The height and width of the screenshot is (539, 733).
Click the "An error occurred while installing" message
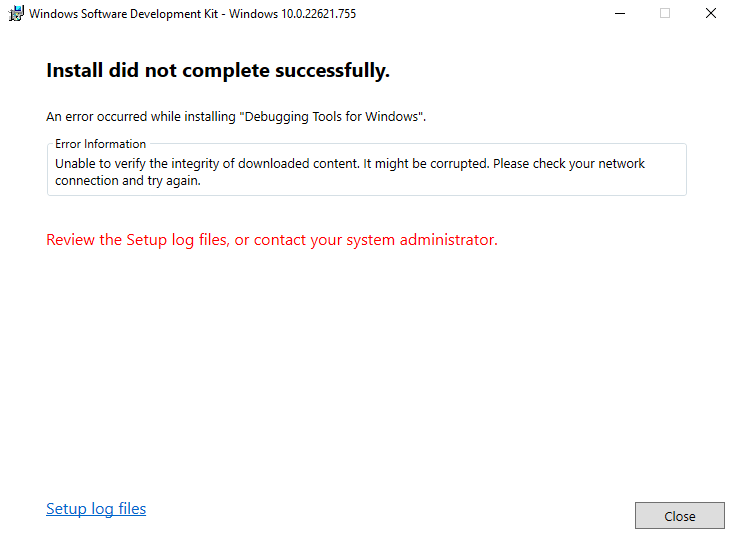(x=141, y=117)
